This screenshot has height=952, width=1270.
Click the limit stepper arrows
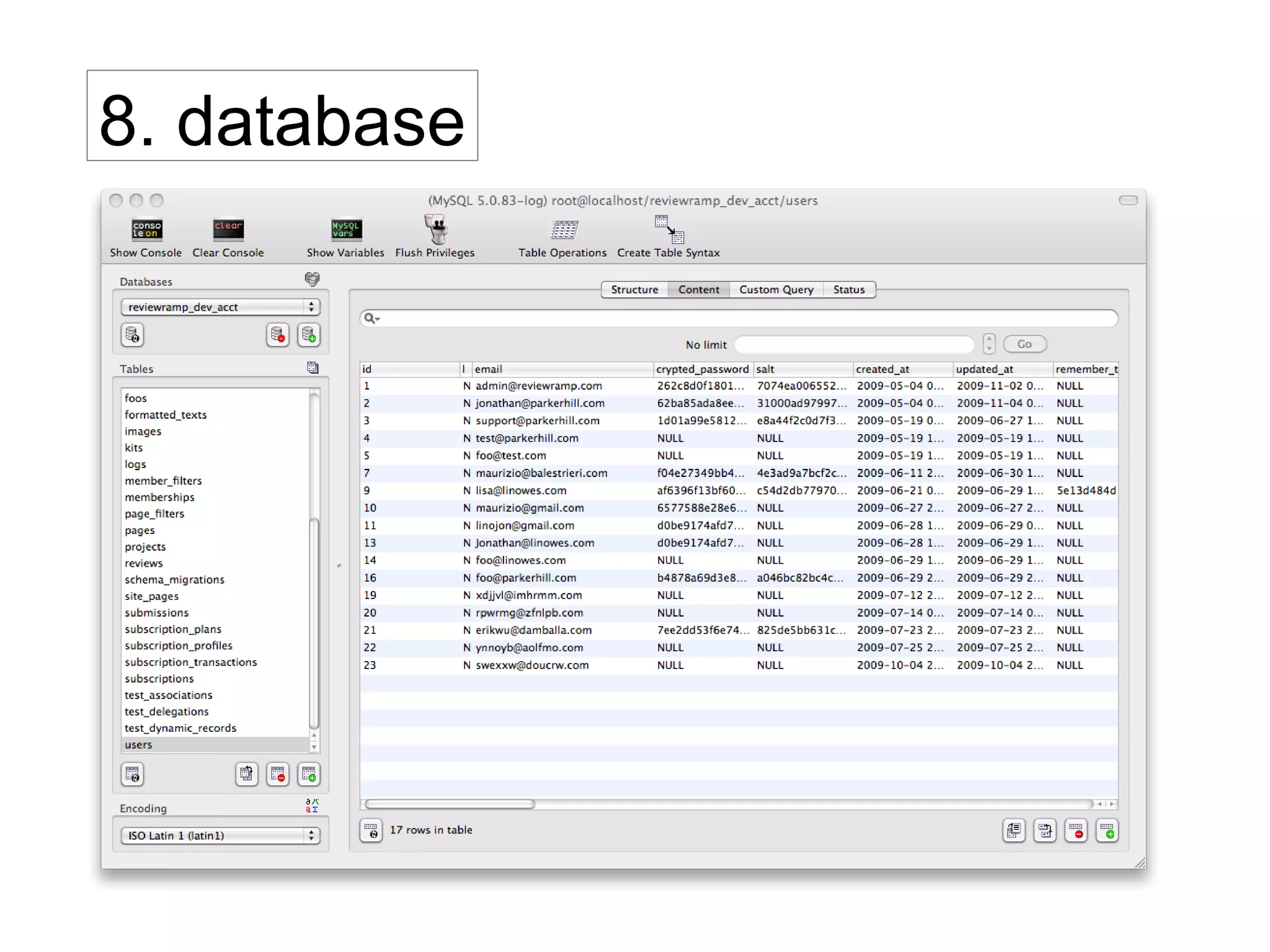click(x=989, y=344)
